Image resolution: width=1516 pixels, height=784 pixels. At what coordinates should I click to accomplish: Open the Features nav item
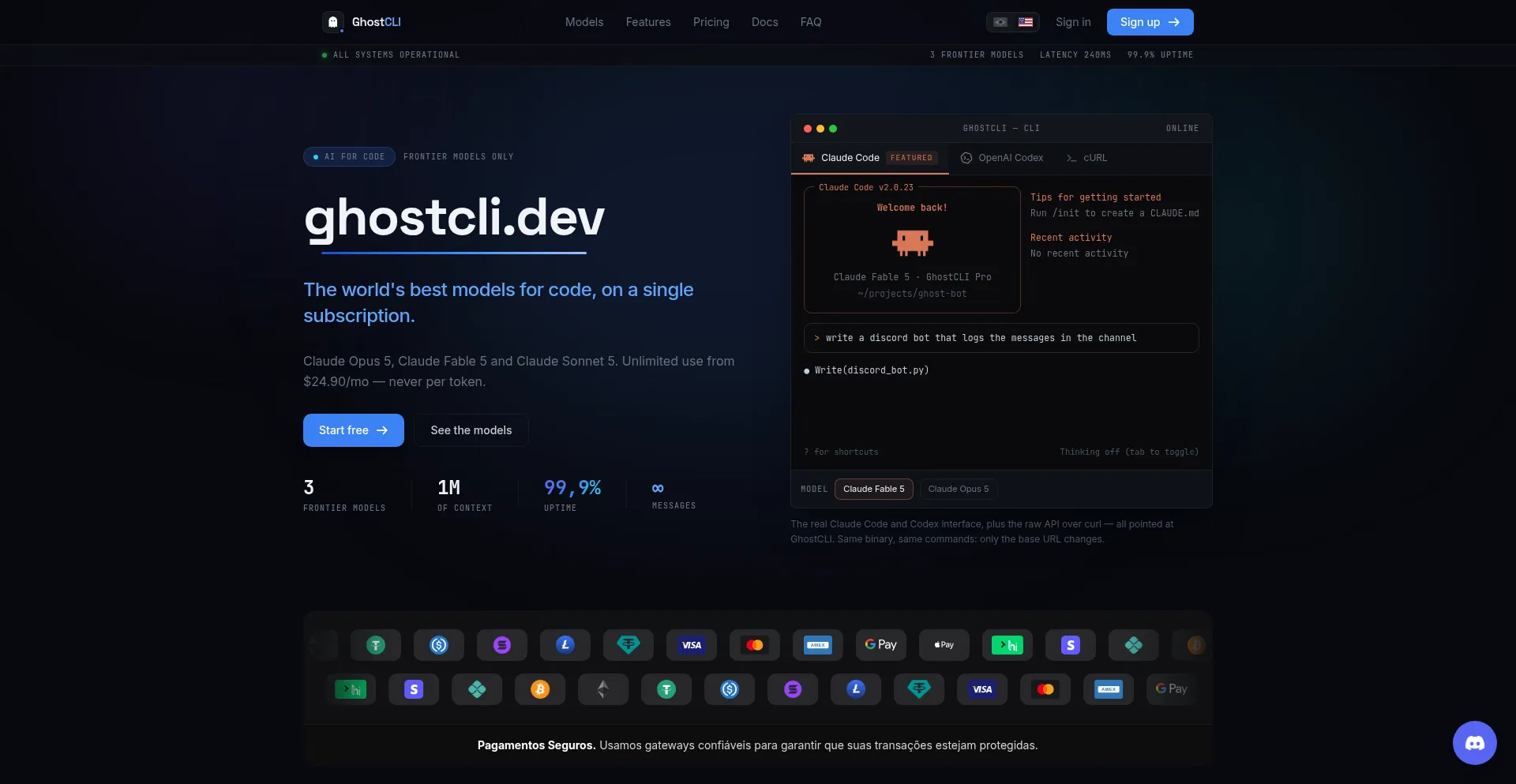[x=648, y=22]
